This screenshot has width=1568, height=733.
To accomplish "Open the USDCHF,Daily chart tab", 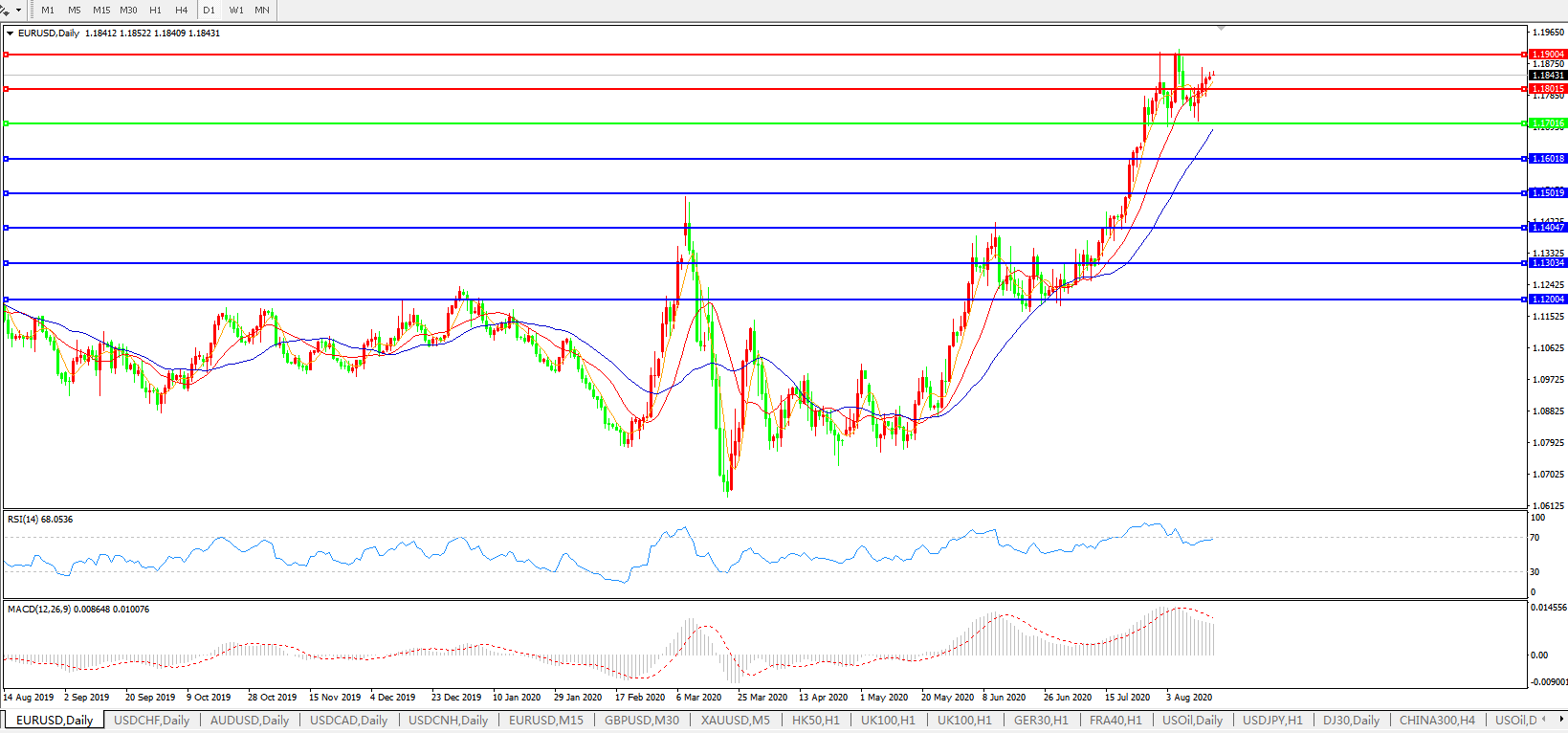I will pyautogui.click(x=152, y=720).
